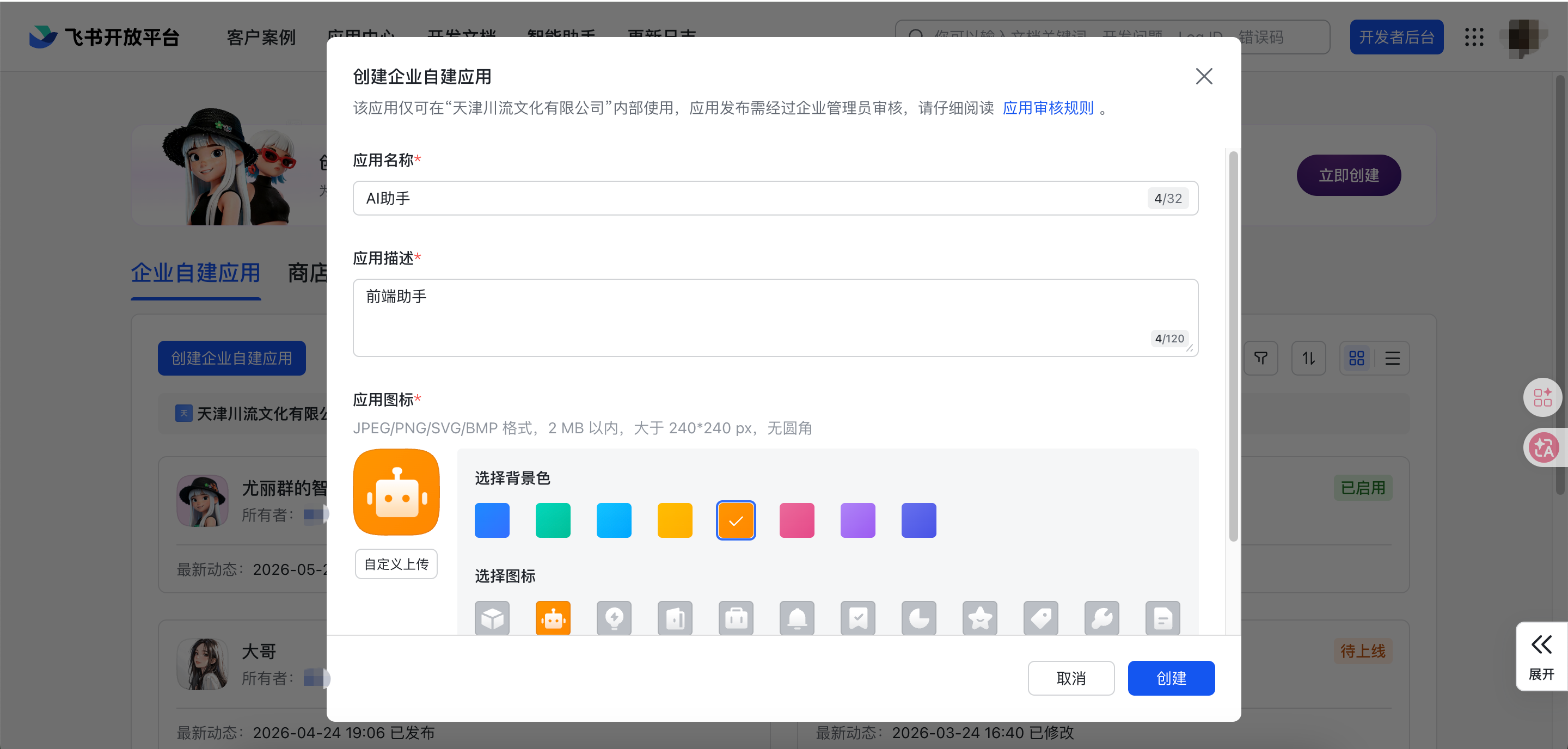Open the sort icon in app list

pos(1309,358)
